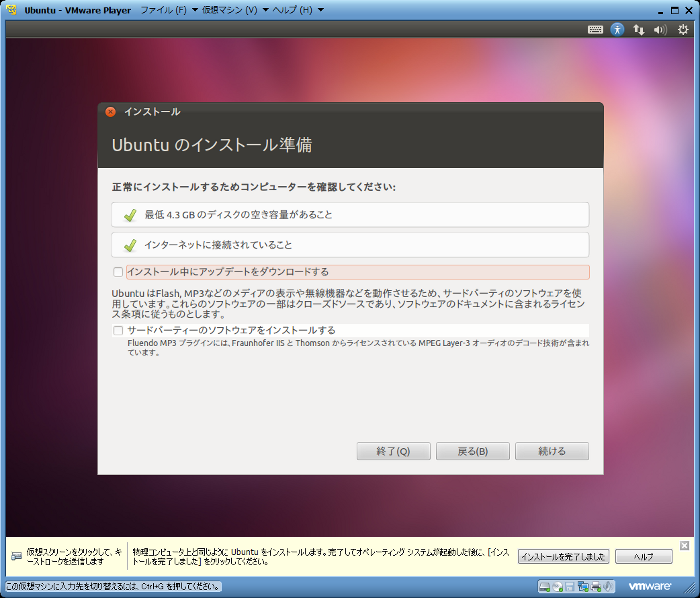This screenshot has width=700, height=598.
Task: Click the network connection arrows icon
Action: (x=639, y=30)
